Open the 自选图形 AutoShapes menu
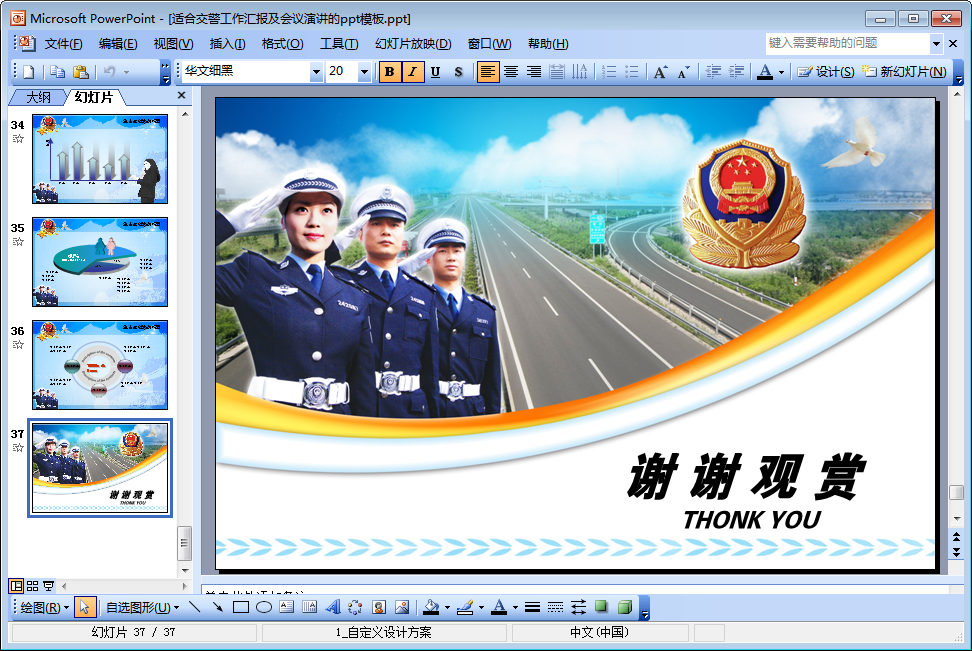The width and height of the screenshot is (972, 651). [142, 608]
